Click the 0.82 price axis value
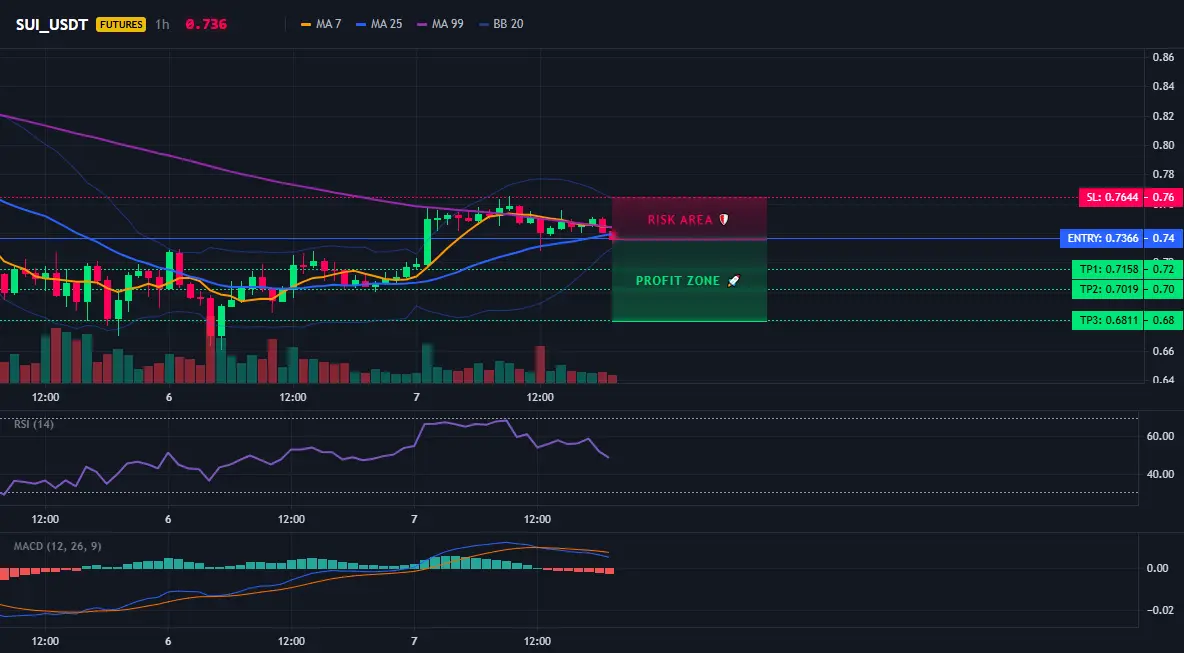 1164,116
